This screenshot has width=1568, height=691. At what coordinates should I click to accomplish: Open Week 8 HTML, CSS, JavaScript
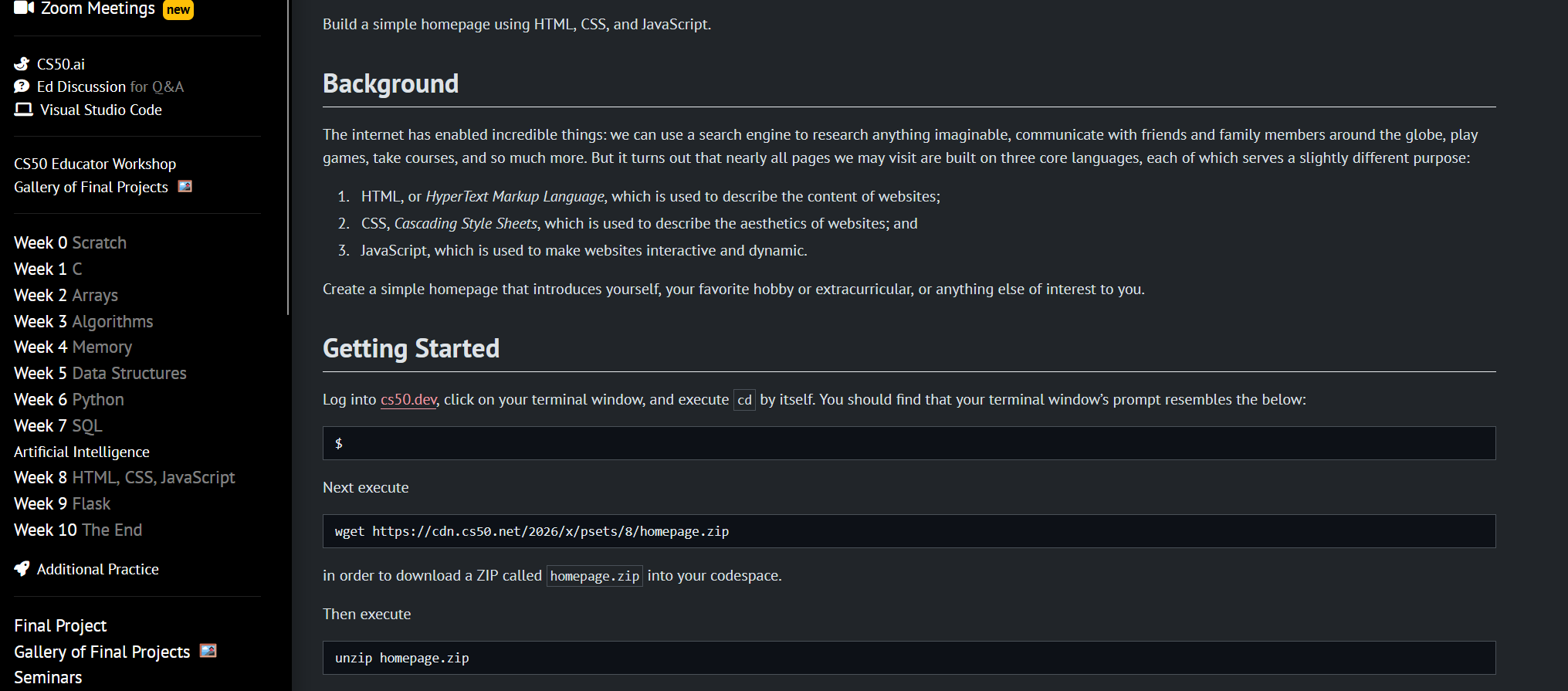click(124, 477)
